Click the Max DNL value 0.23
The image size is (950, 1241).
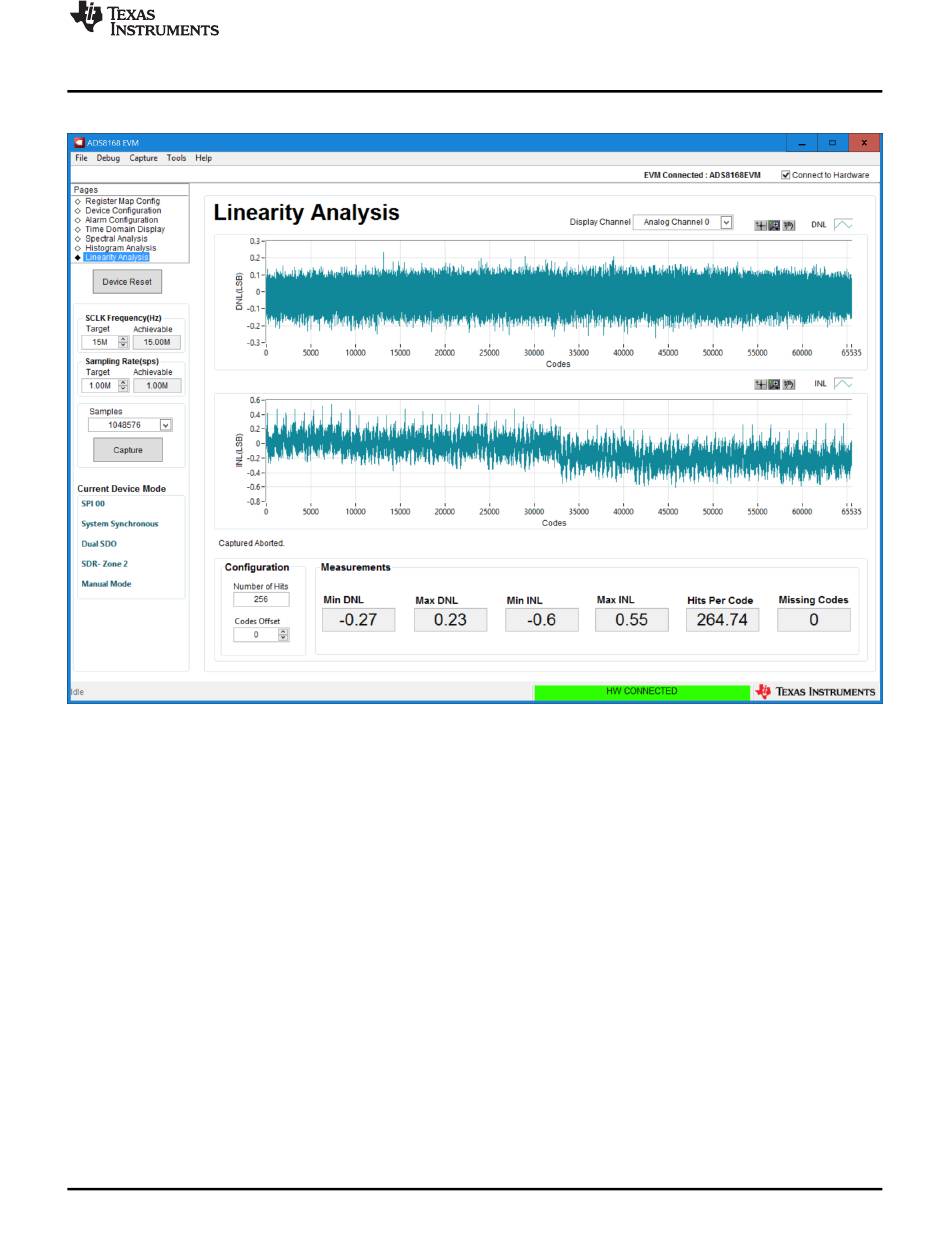450,620
